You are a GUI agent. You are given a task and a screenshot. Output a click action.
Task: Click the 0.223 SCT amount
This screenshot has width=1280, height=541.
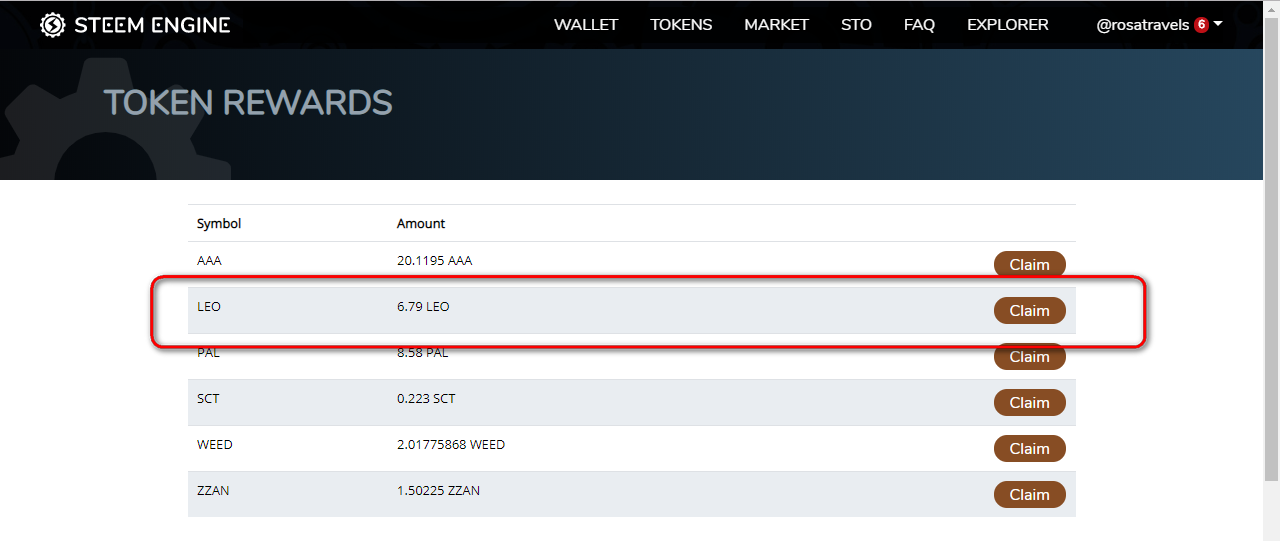[x=426, y=398]
